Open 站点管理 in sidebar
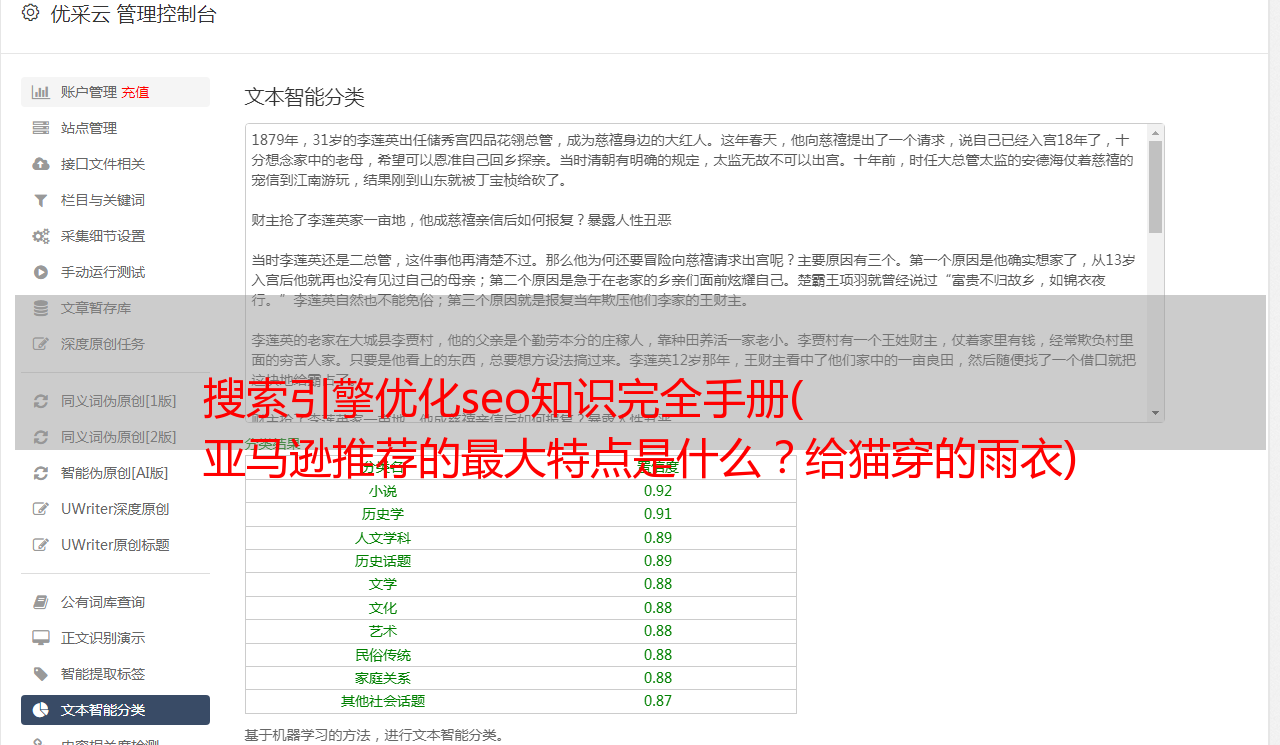 tap(115, 128)
